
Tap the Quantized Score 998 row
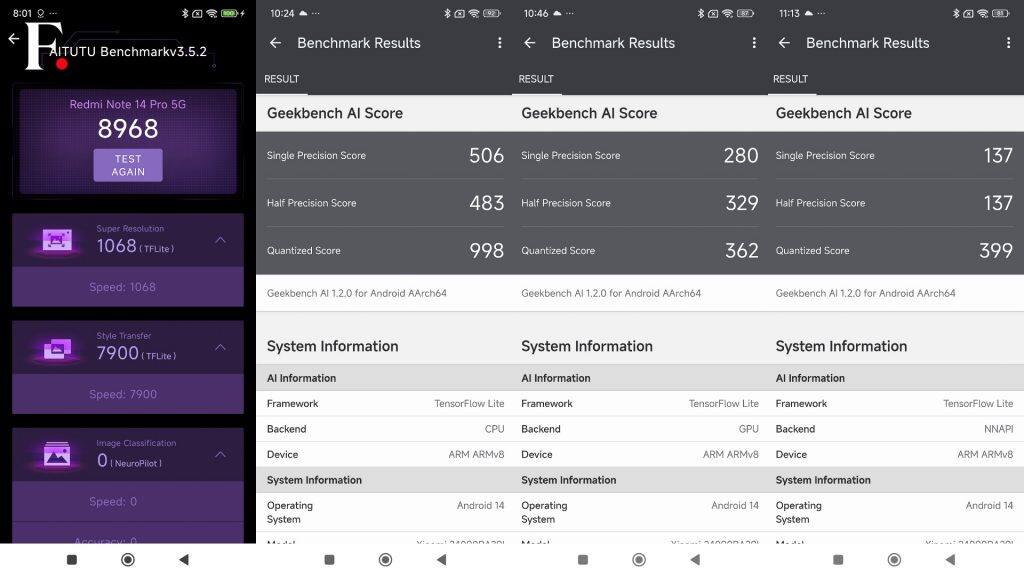tap(385, 251)
